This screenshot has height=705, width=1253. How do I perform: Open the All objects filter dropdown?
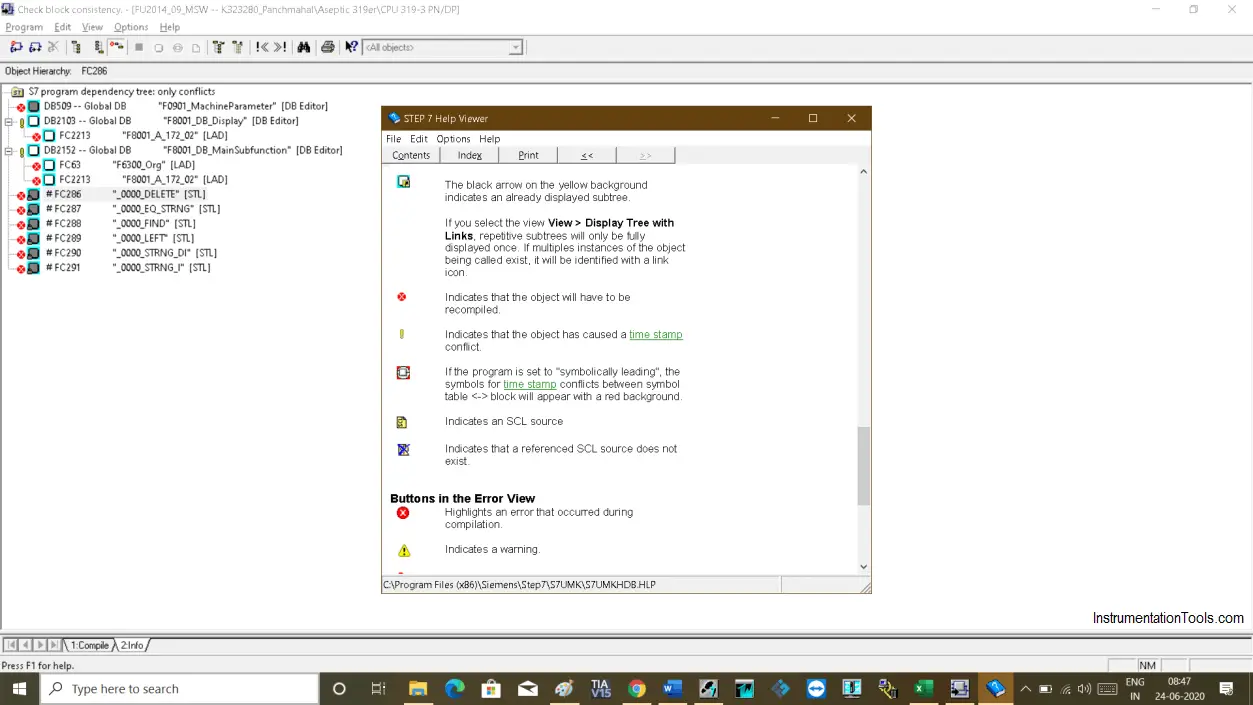[x=442, y=47]
